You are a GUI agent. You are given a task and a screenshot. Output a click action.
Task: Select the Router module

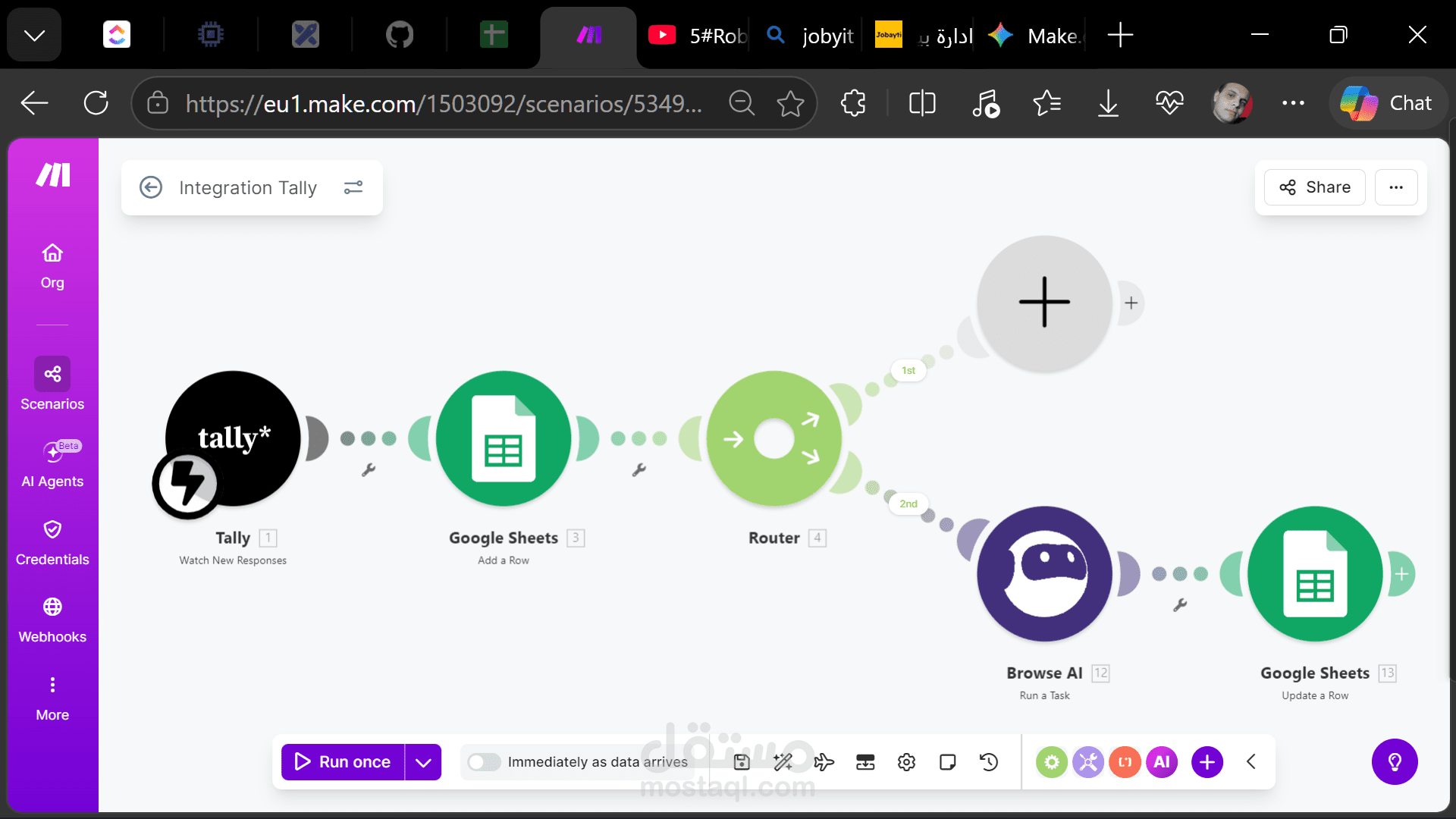click(774, 438)
